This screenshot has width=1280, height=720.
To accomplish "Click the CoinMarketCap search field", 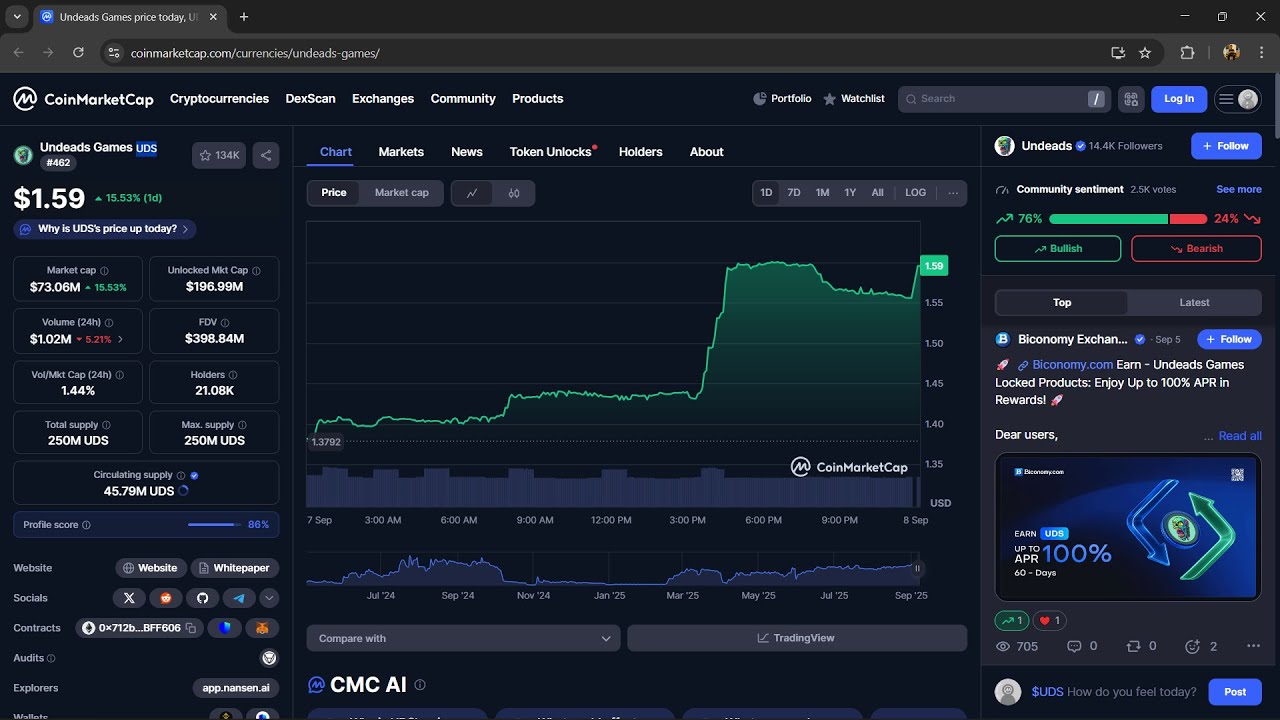I will (1004, 99).
